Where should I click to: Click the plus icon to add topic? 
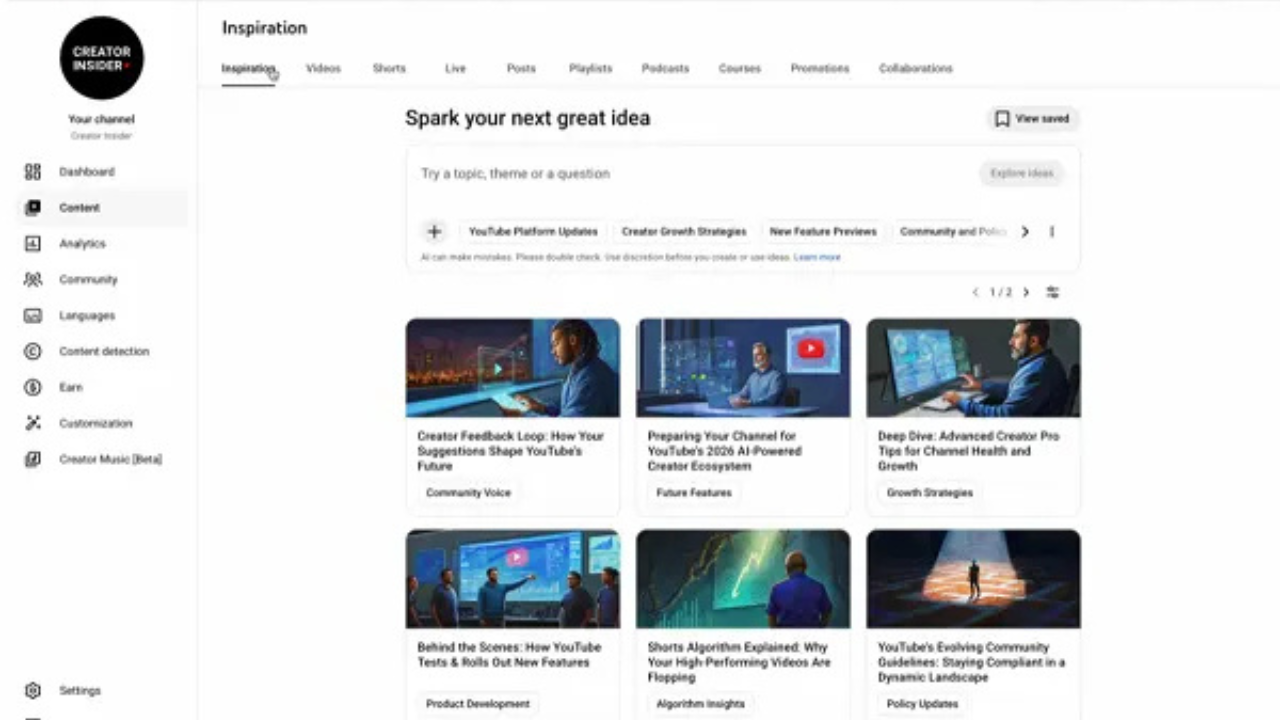point(434,232)
